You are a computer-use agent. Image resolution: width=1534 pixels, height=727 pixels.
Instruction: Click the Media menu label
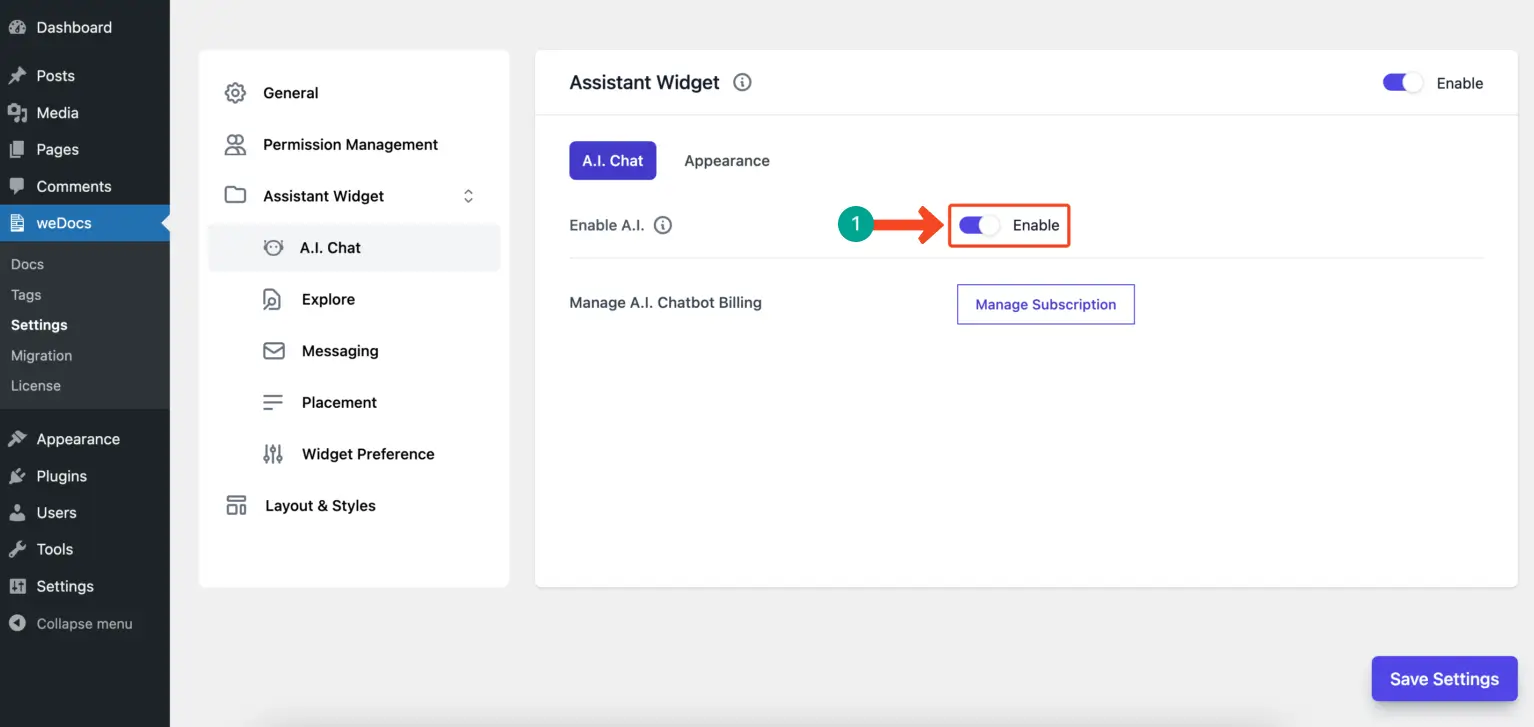(x=58, y=113)
